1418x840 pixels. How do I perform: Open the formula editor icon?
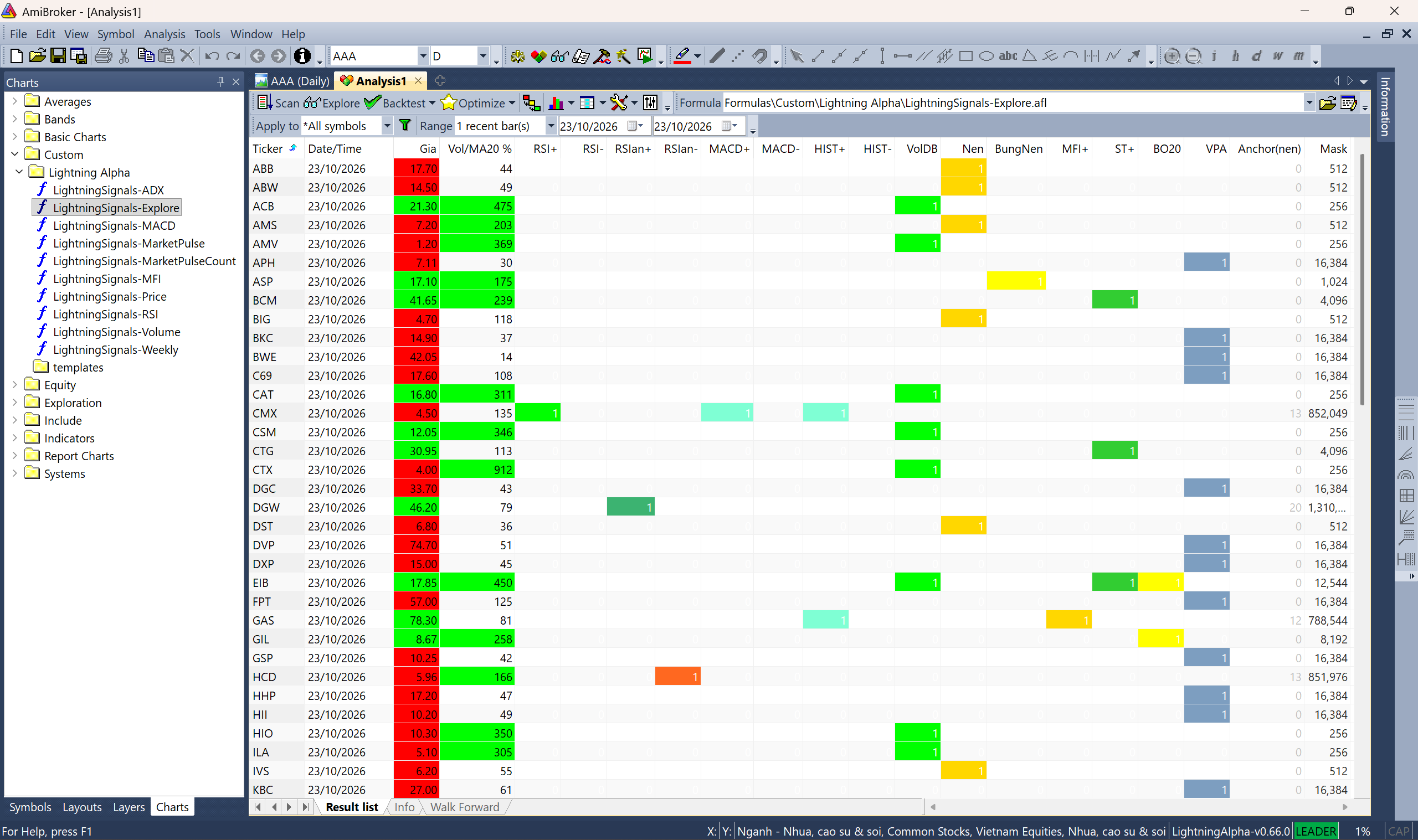click(x=1349, y=103)
